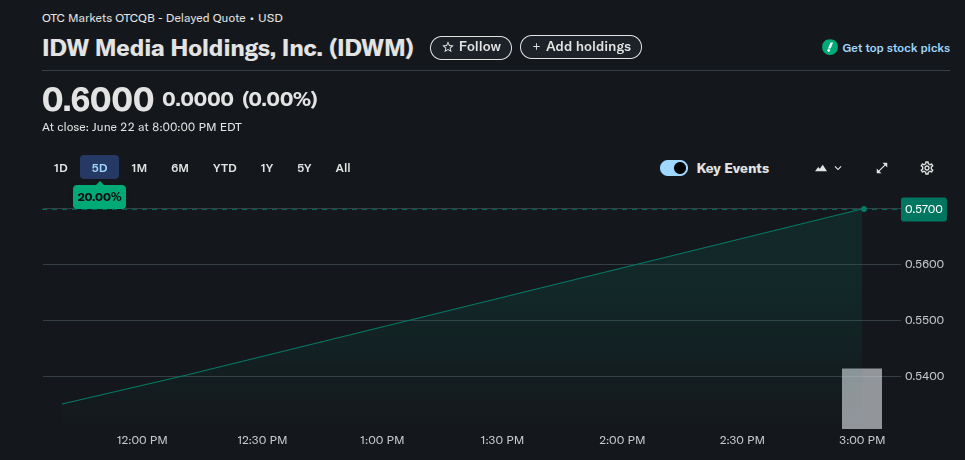This screenshot has width=965, height=460.
Task: Select the 5D chart range
Action: coord(99,168)
